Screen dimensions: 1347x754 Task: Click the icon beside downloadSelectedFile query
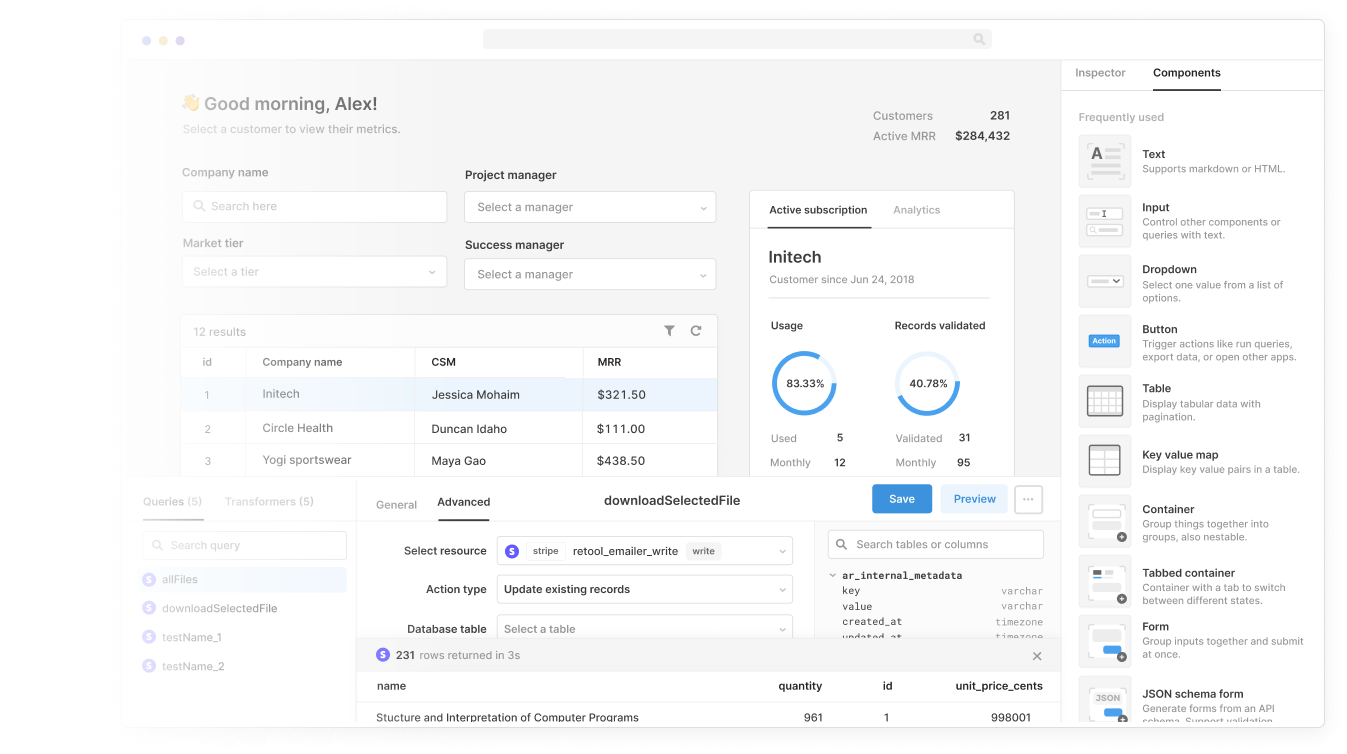click(x=149, y=608)
